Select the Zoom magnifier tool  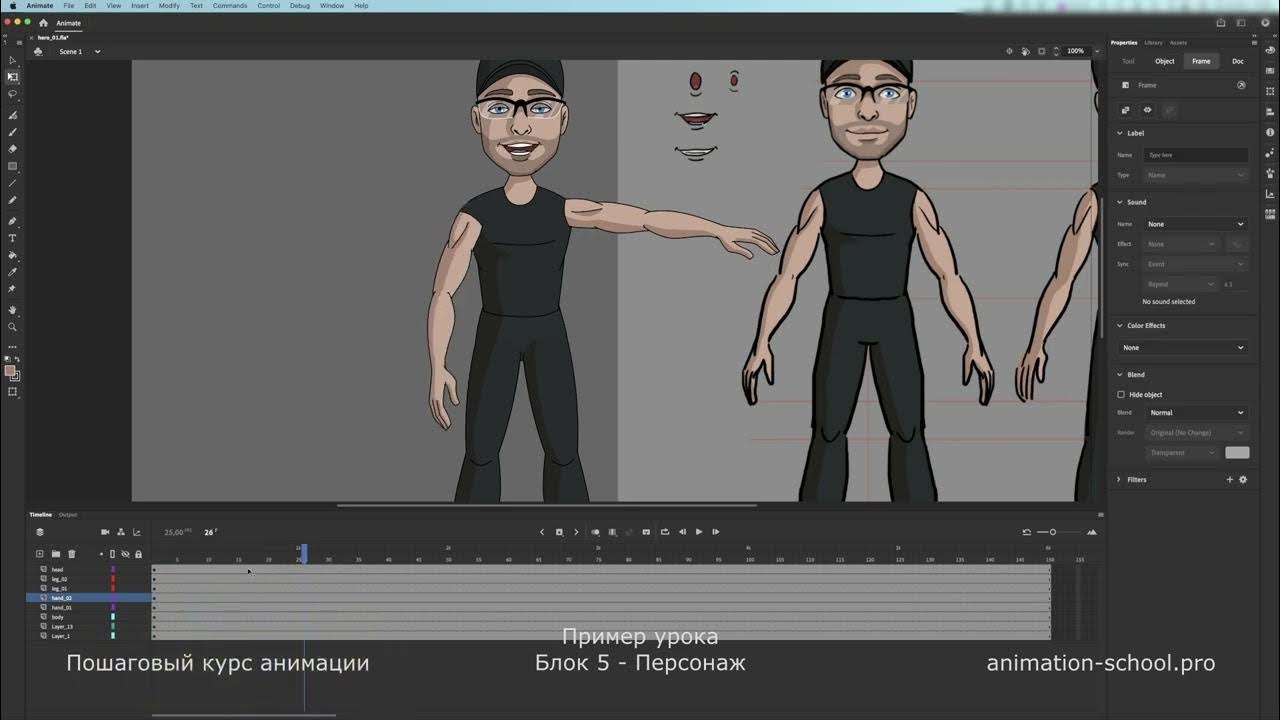pos(12,327)
